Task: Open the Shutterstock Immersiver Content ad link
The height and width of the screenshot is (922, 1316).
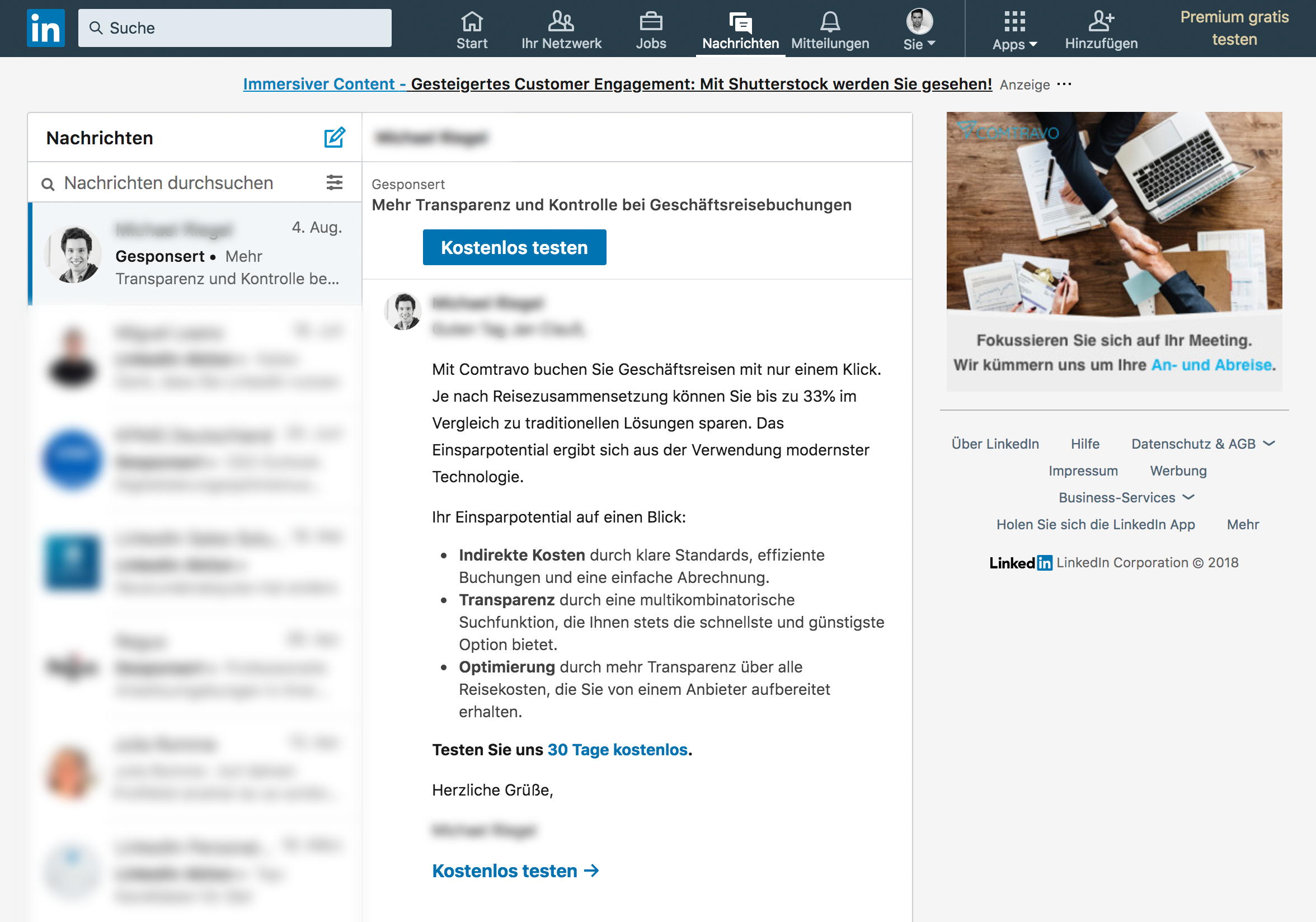Action: 617,84
